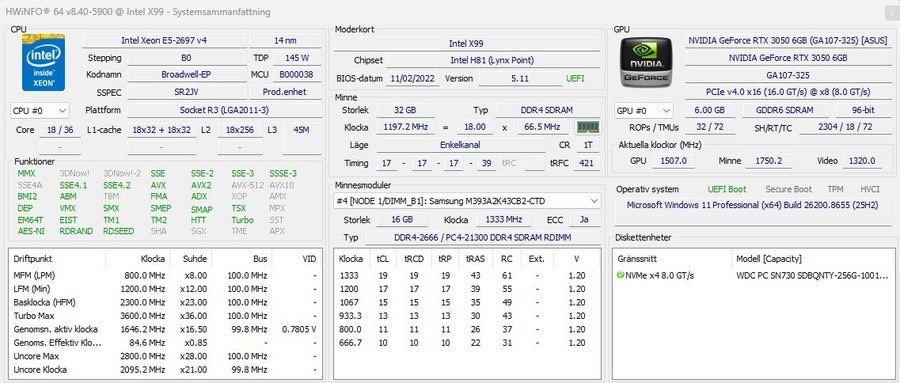900x383 pixels.
Task: Click the Enkelkanal mode field
Action: point(460,145)
